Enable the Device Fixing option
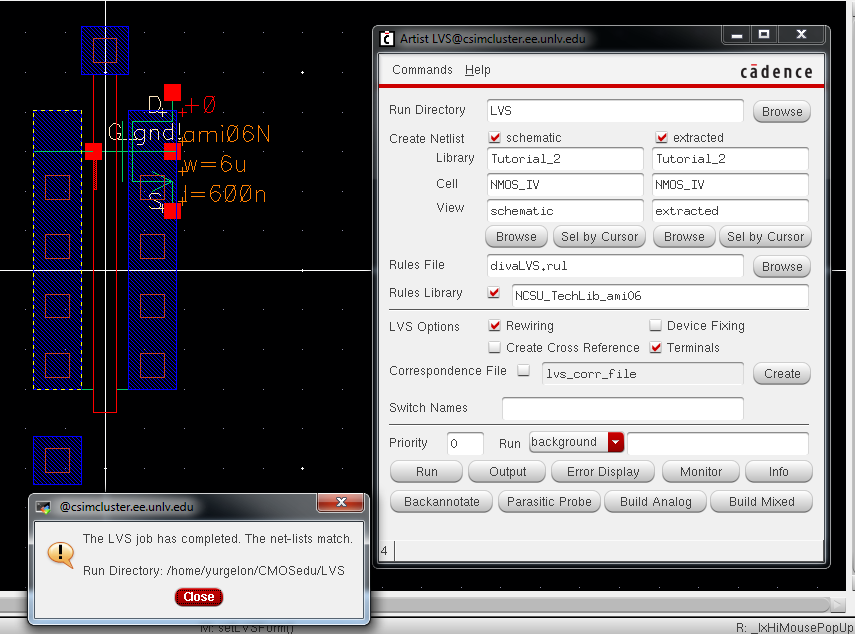 click(x=655, y=325)
